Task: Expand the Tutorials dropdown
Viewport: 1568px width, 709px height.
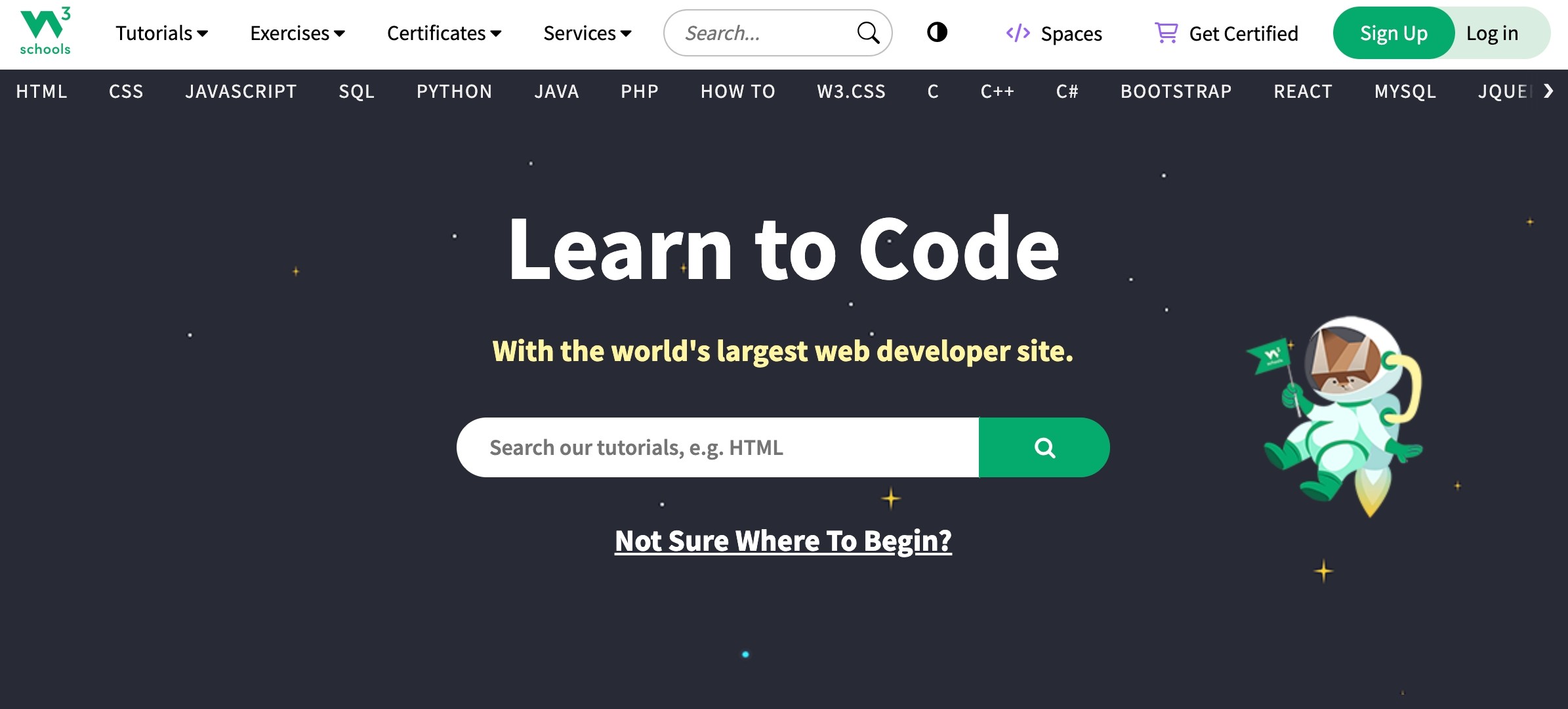Action: click(161, 33)
